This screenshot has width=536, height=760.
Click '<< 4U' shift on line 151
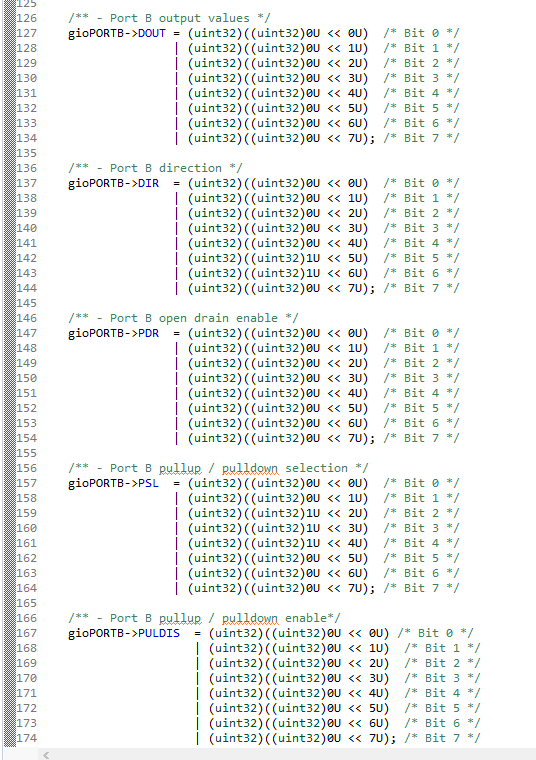pyautogui.click(x=344, y=393)
